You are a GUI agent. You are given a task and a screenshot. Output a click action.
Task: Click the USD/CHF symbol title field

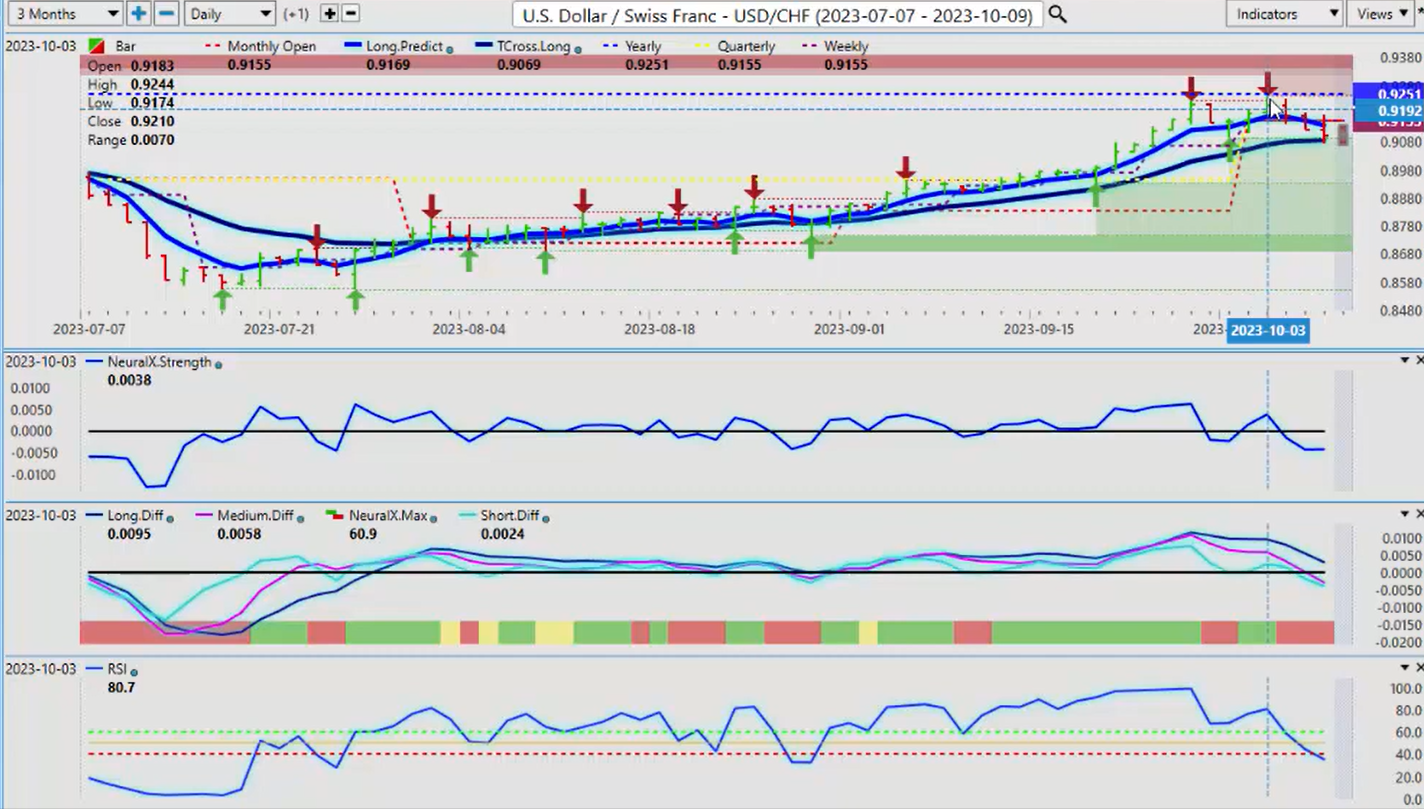tap(777, 14)
